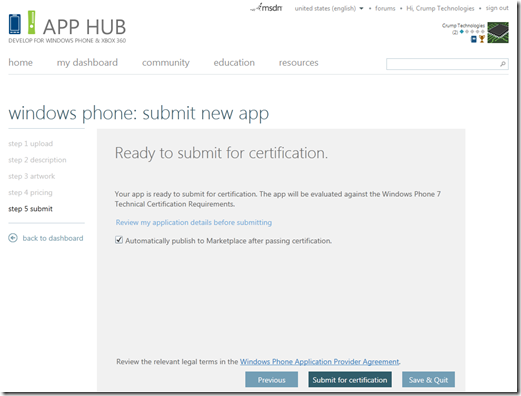Click the green Xbox exclamation logo icon
This screenshot has height=396, width=521.
[x=31, y=22]
